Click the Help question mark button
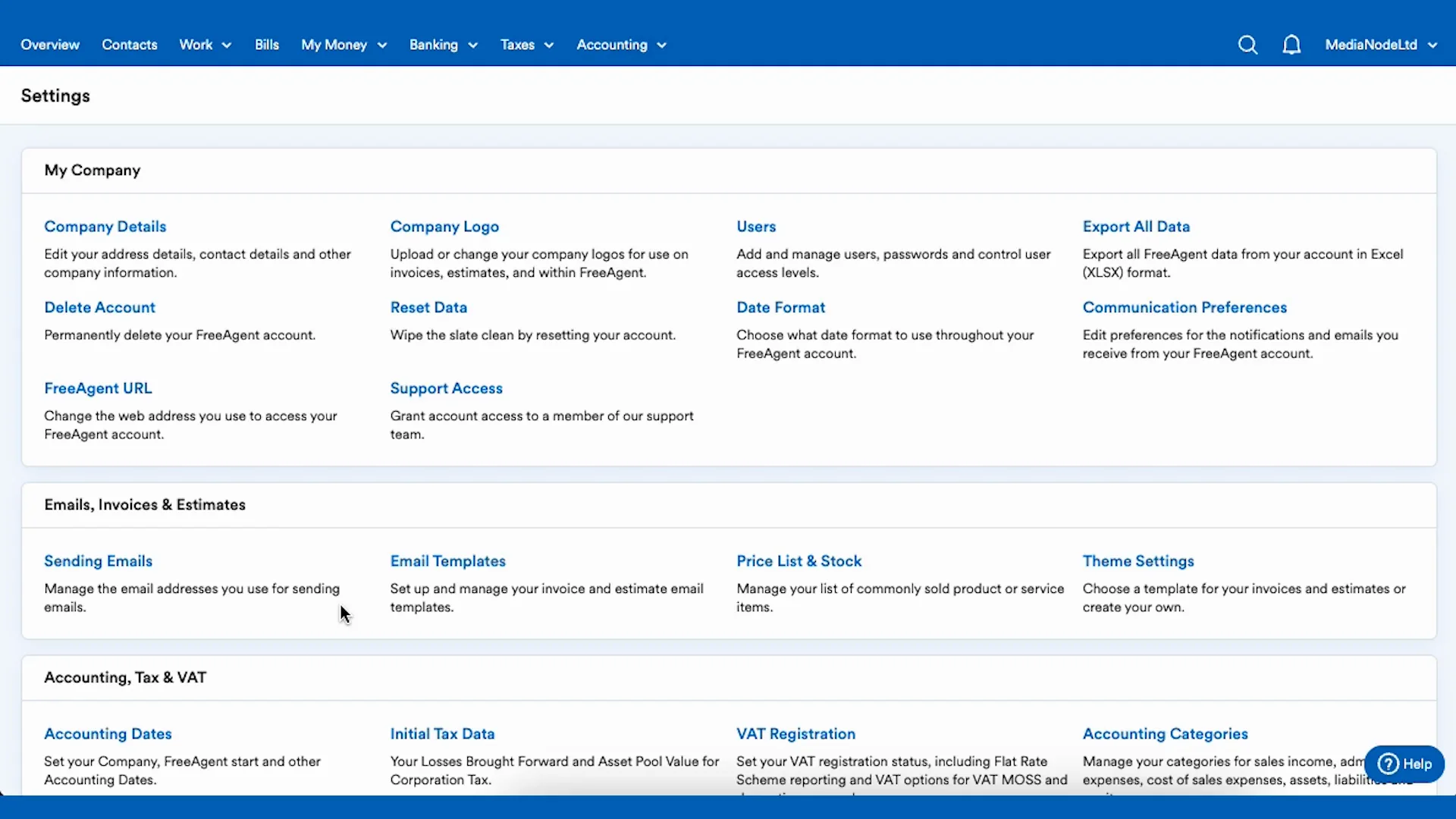The image size is (1456, 819). pyautogui.click(x=1404, y=764)
